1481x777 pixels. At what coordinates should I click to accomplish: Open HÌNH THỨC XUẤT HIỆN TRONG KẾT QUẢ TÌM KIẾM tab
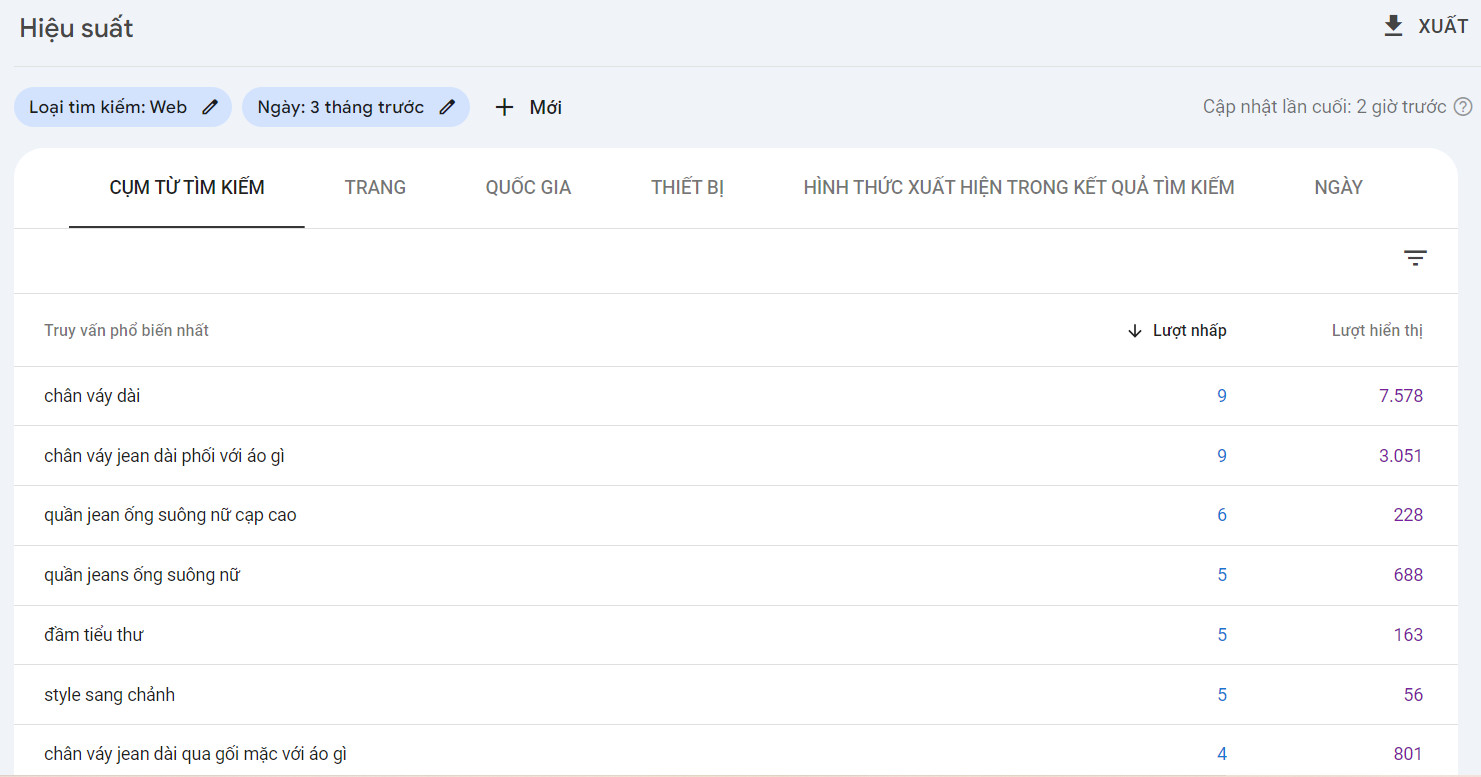(1019, 187)
